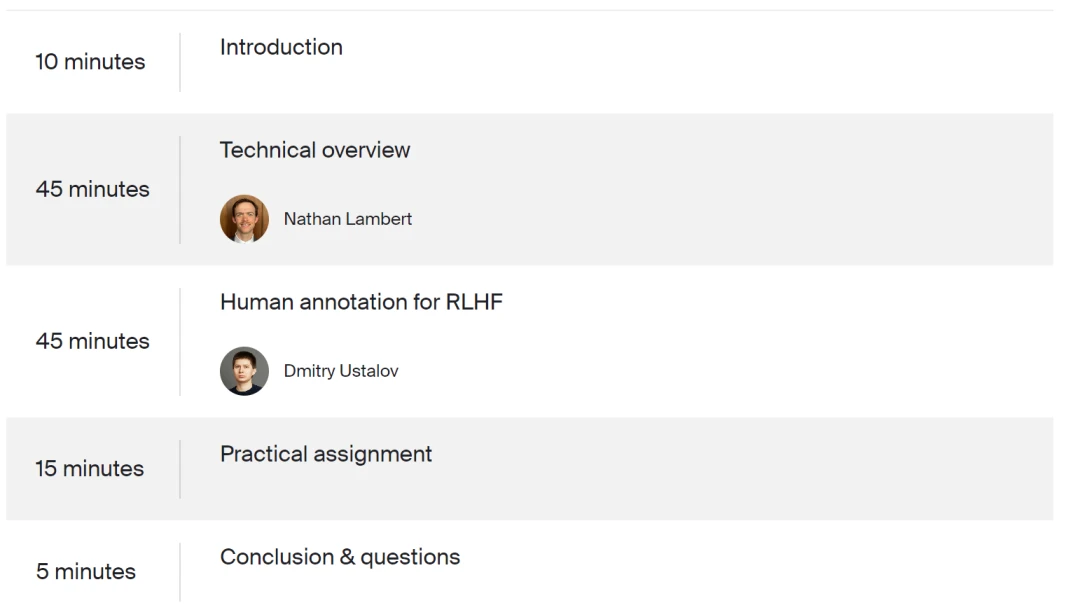Click the divider in Practical assignment row

180,469
